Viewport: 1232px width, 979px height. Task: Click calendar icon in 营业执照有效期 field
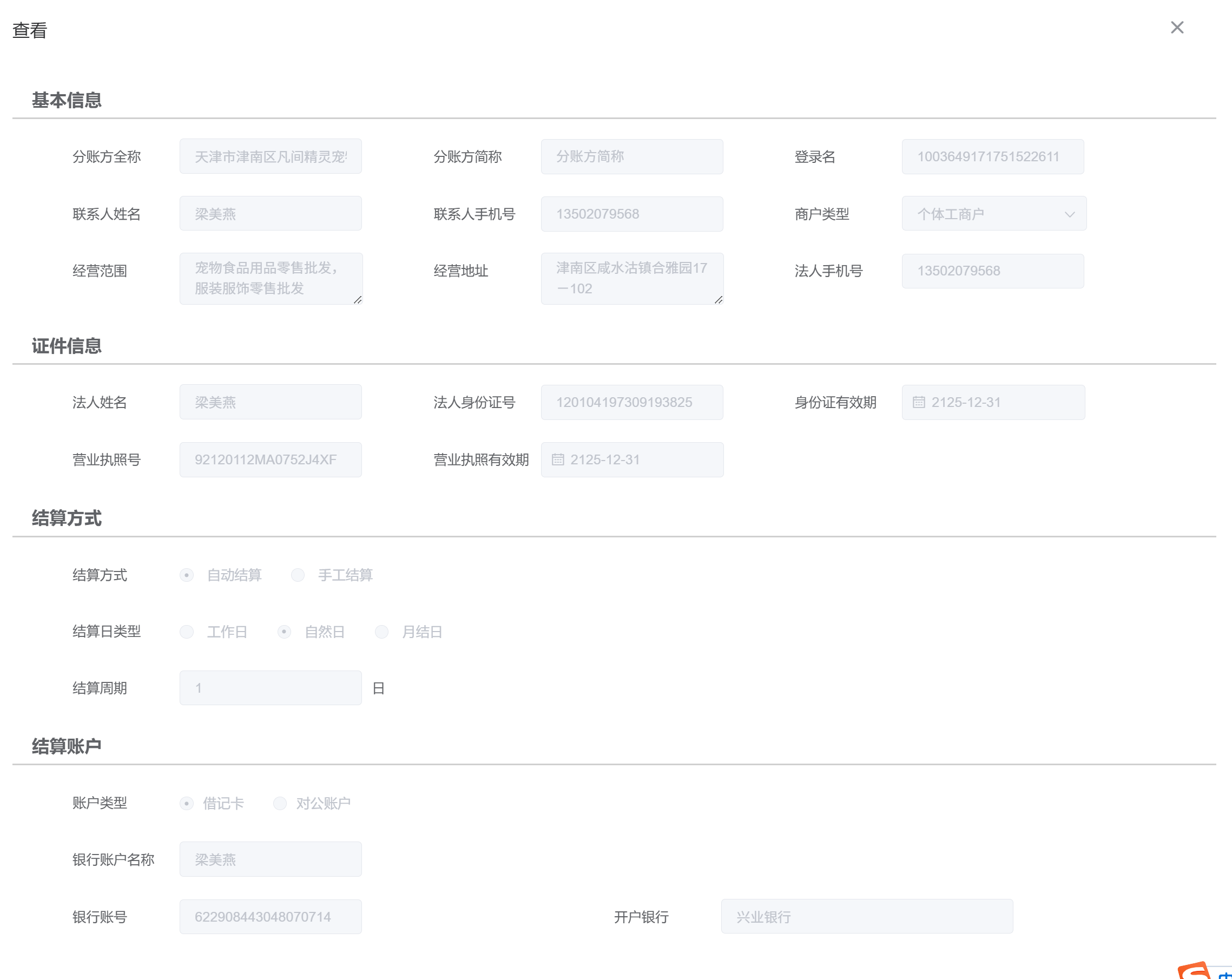(558, 459)
